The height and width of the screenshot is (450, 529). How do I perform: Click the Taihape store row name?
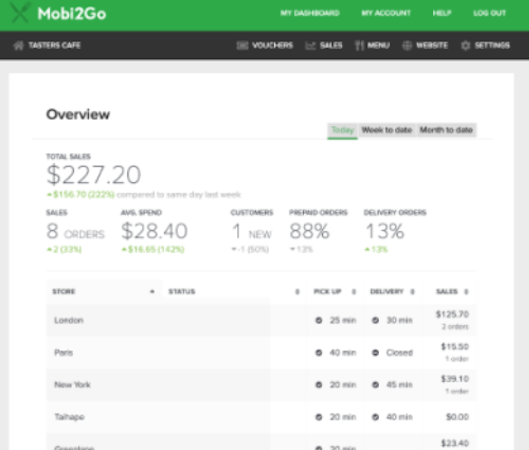pos(69,417)
